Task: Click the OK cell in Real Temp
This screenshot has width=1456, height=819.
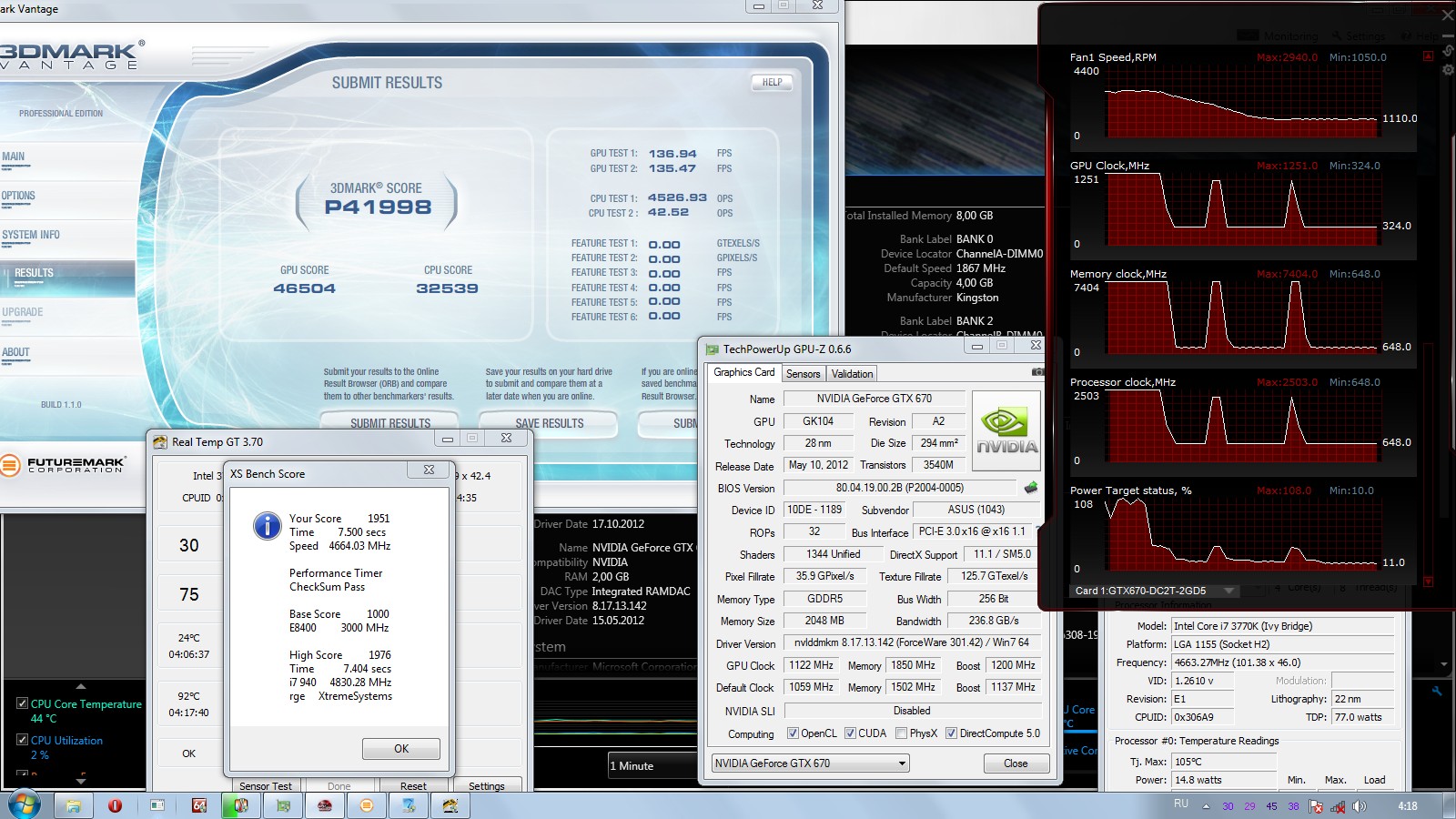Action: click(189, 753)
